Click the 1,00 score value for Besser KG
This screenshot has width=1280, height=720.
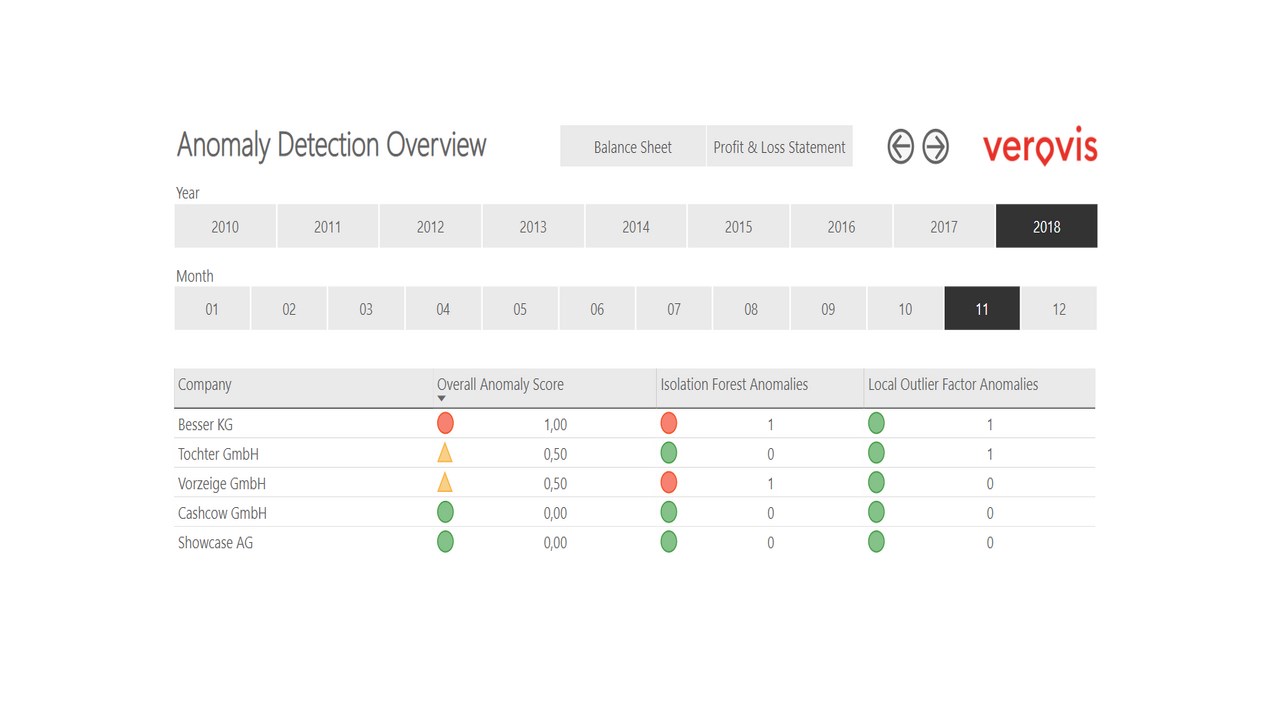[555, 424]
